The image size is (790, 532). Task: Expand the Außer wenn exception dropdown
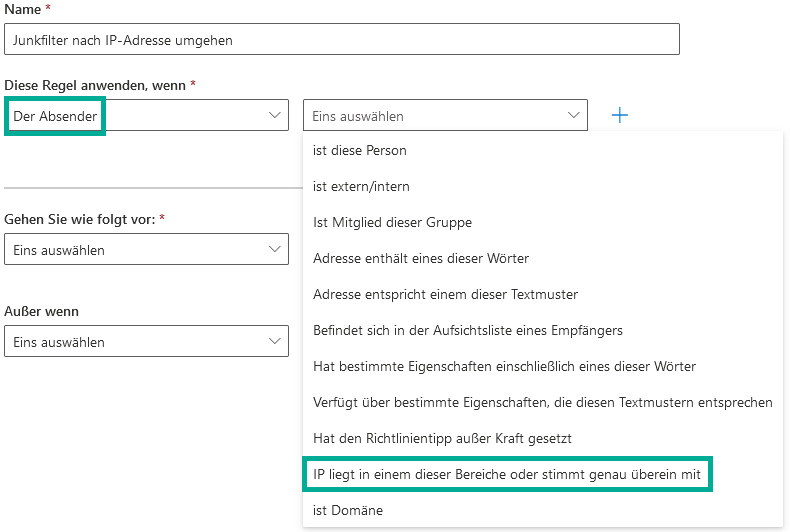(x=146, y=342)
